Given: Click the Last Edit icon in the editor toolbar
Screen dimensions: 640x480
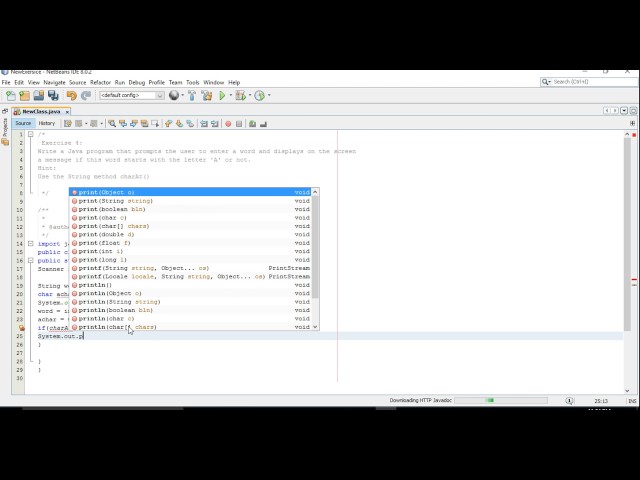Looking at the screenshot, I should 68,123.
